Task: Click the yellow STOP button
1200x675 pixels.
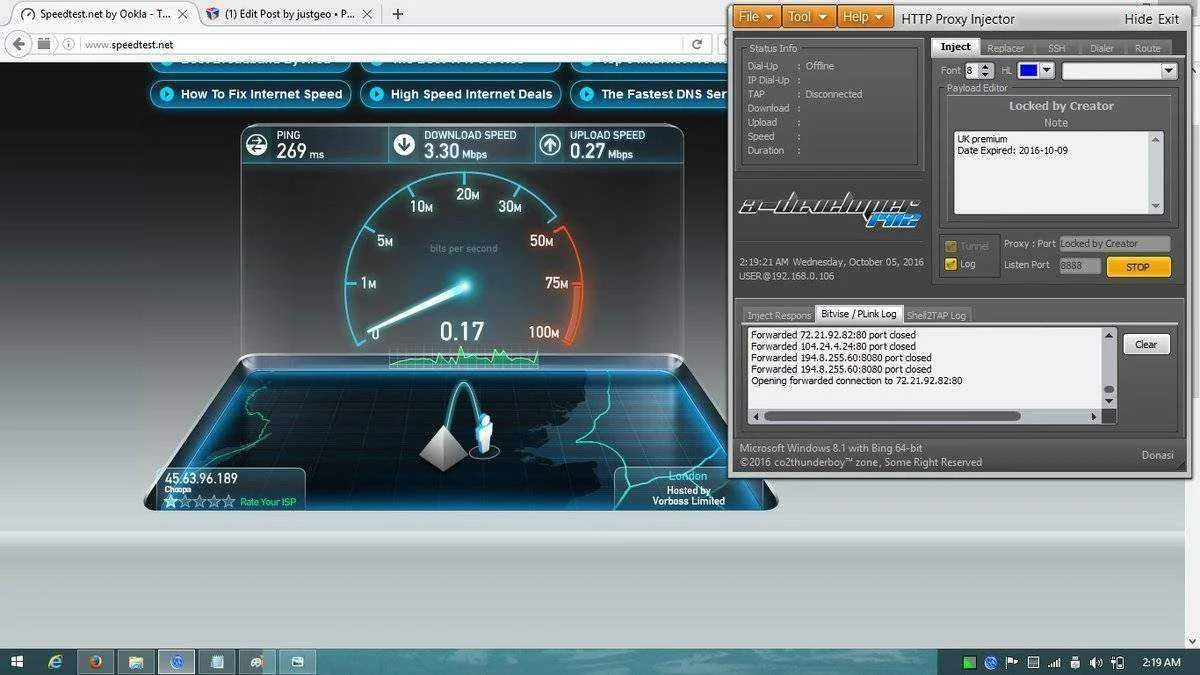Action: [1138, 267]
